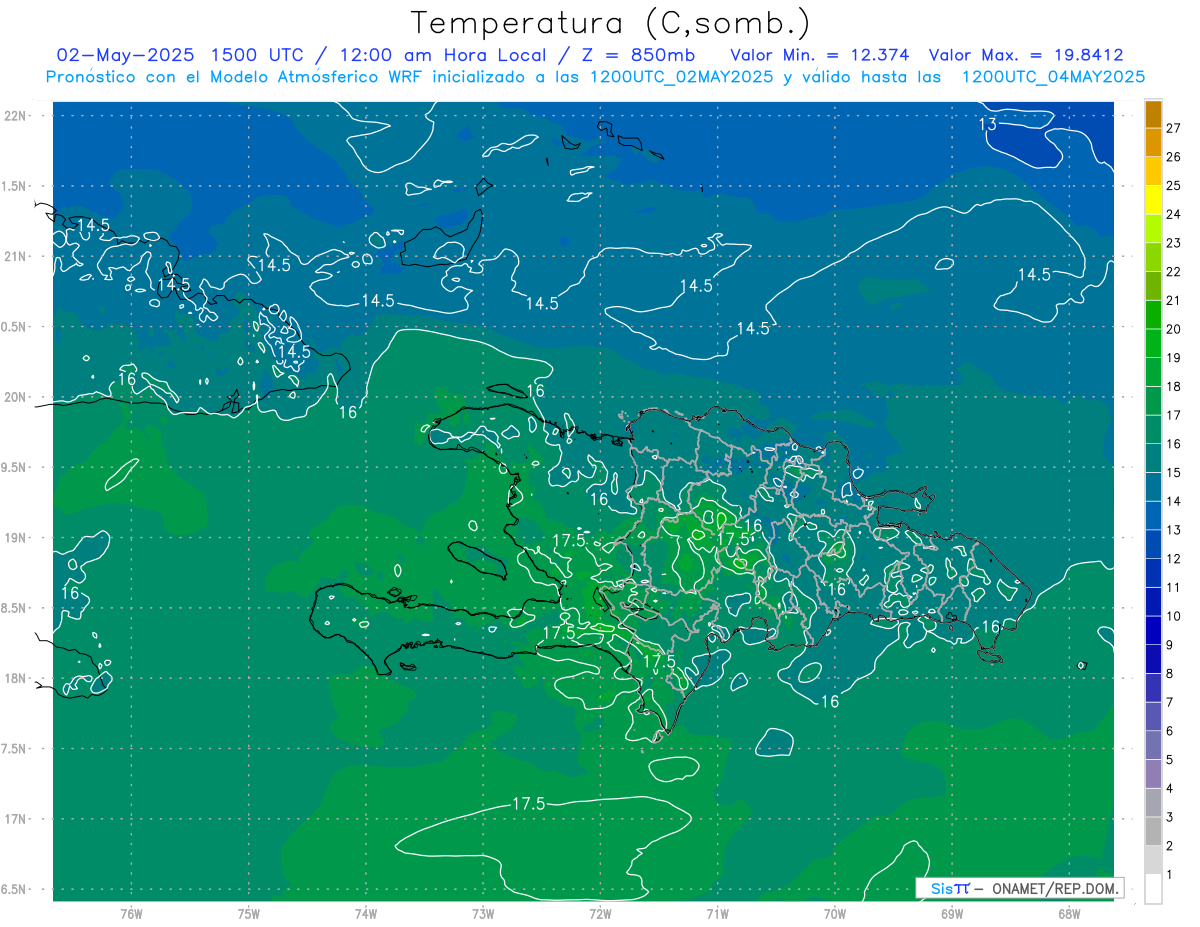Click the 69W longitude axis label

click(x=952, y=913)
